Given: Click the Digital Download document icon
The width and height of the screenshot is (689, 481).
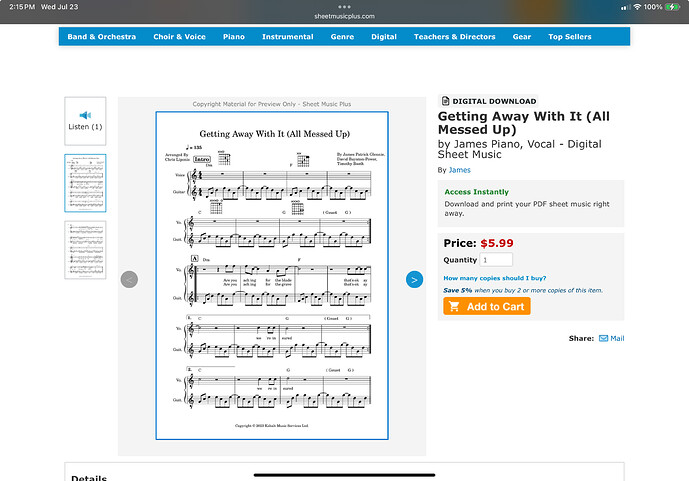Looking at the screenshot, I should point(445,101).
